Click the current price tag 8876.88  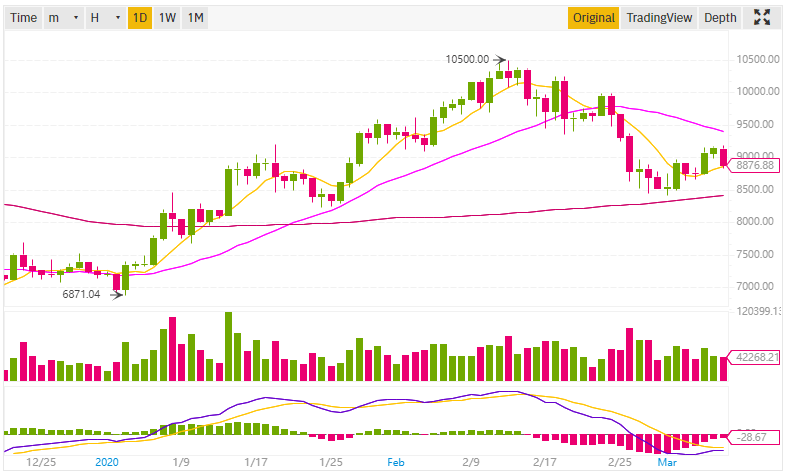pos(755,165)
